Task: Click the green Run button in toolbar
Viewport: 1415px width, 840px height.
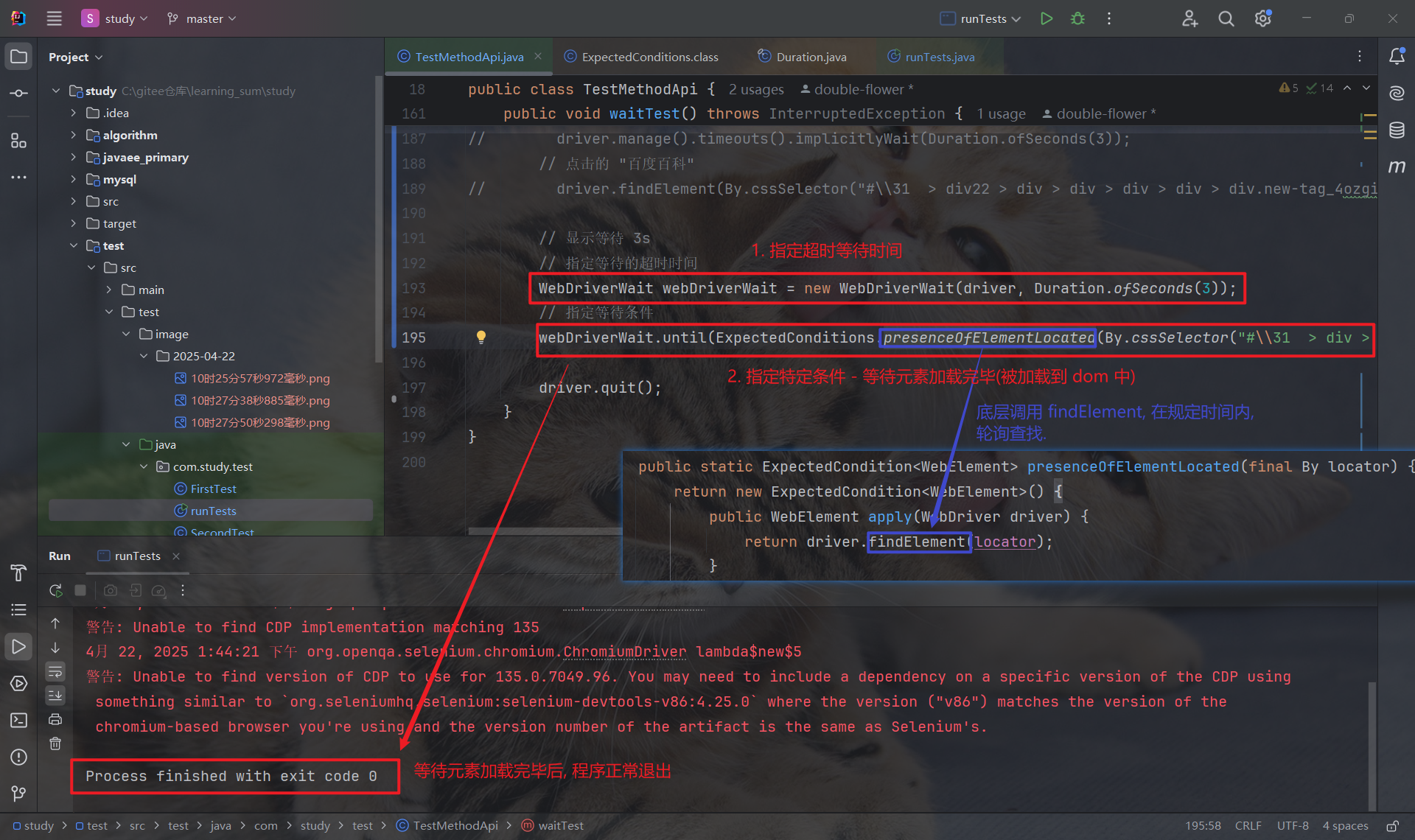Action: (1046, 18)
